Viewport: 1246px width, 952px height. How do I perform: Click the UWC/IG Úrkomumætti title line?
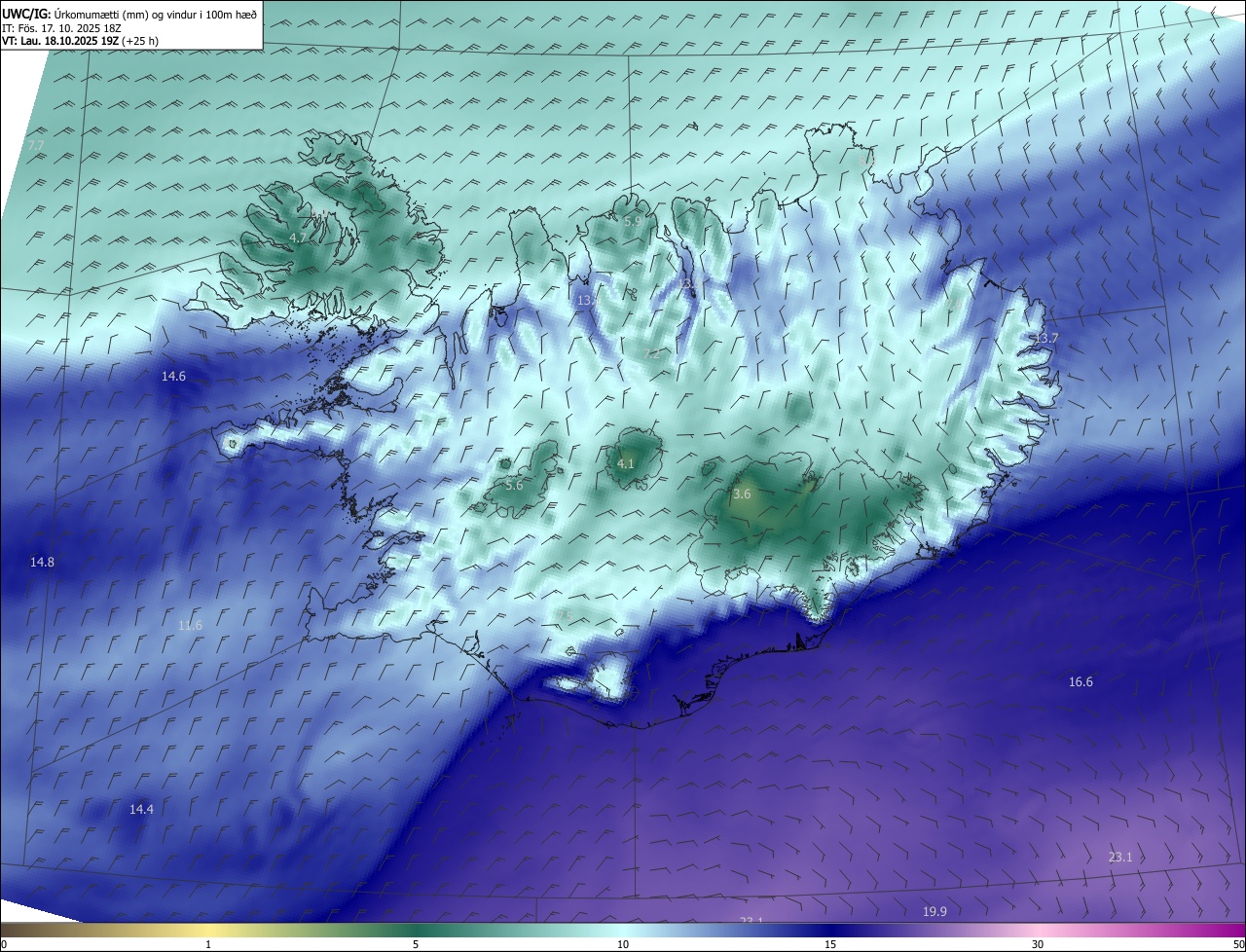point(129,15)
